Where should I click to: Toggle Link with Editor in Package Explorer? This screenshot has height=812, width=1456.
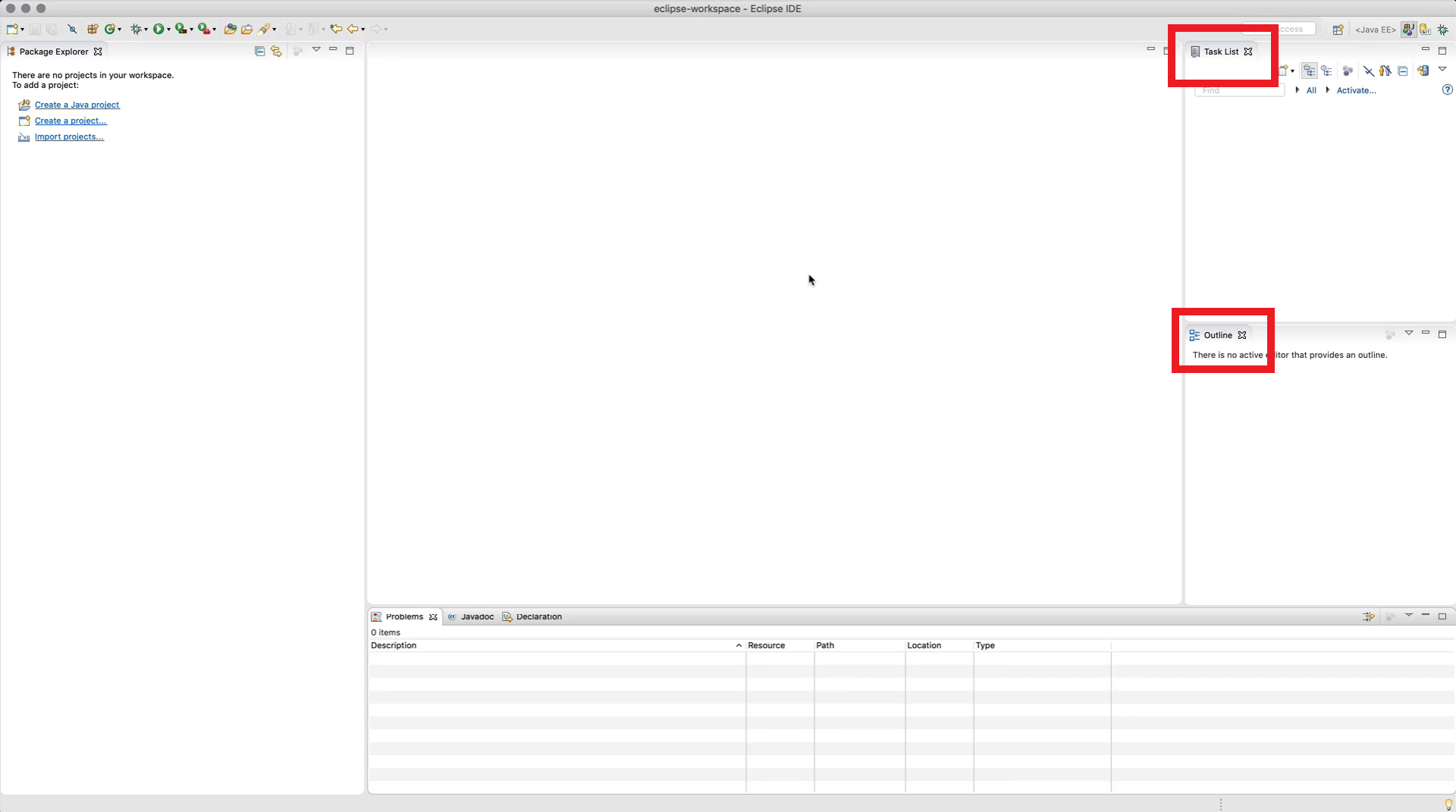point(276,51)
